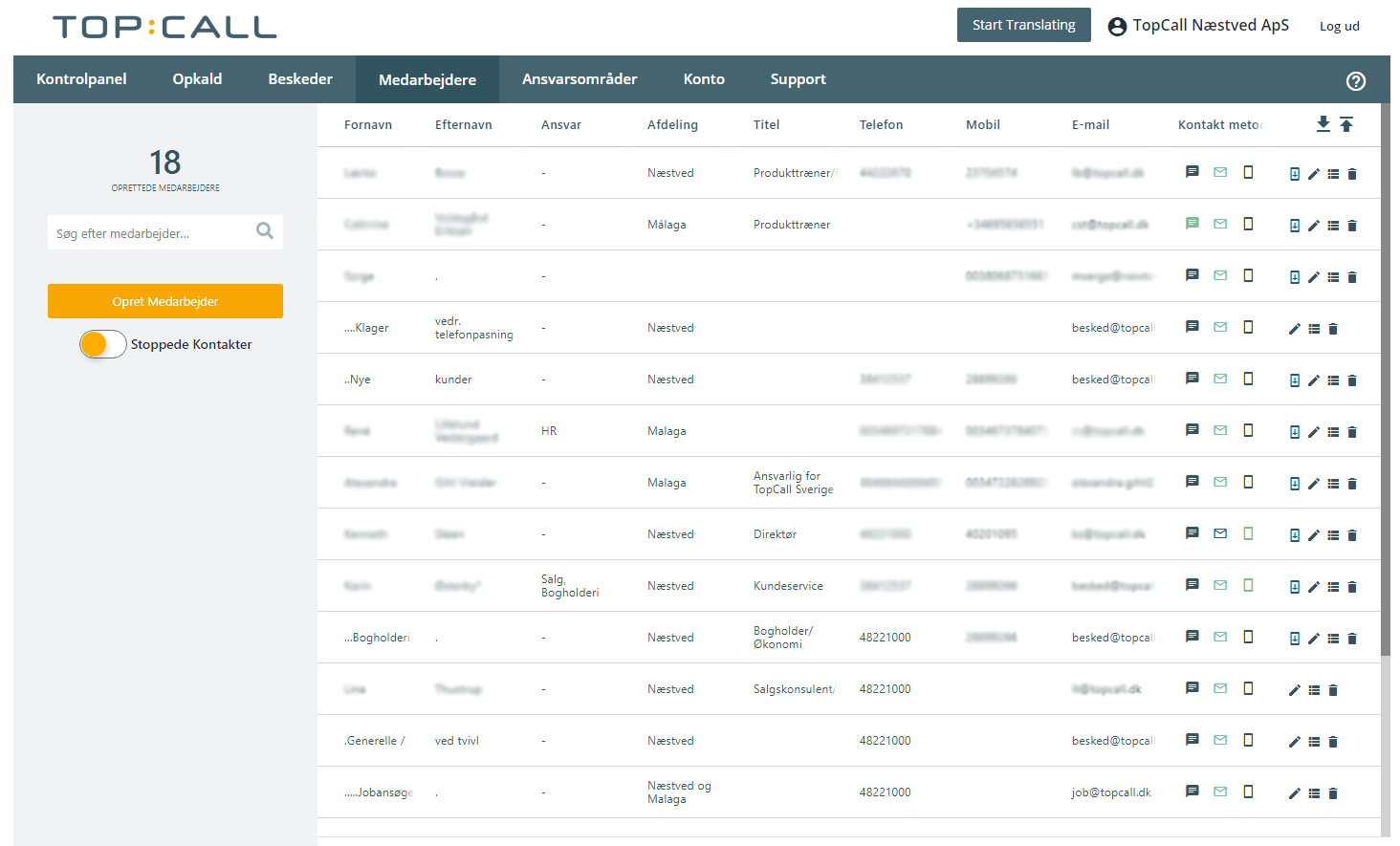Edit the ...Klager row with pencil icon
The height and width of the screenshot is (846, 1400).
coord(1295,329)
